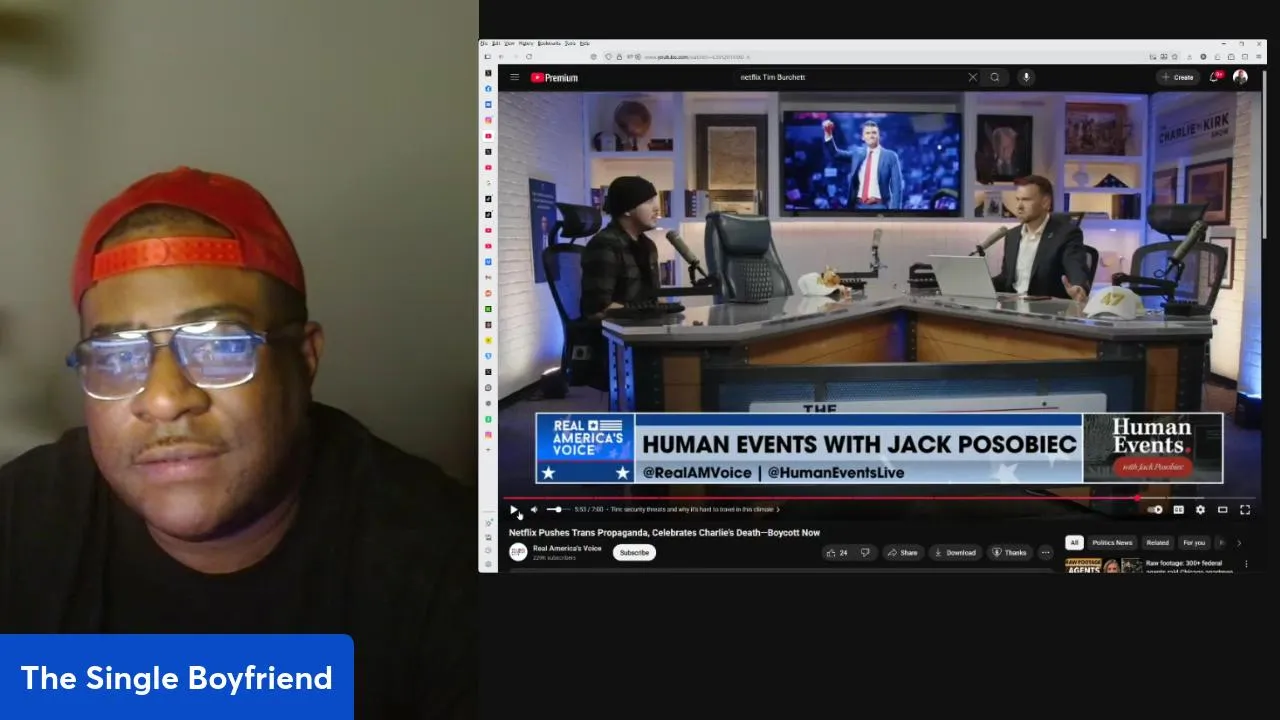Go to YouTube Premium home logo
This screenshot has height=720, width=1280.
(x=554, y=77)
